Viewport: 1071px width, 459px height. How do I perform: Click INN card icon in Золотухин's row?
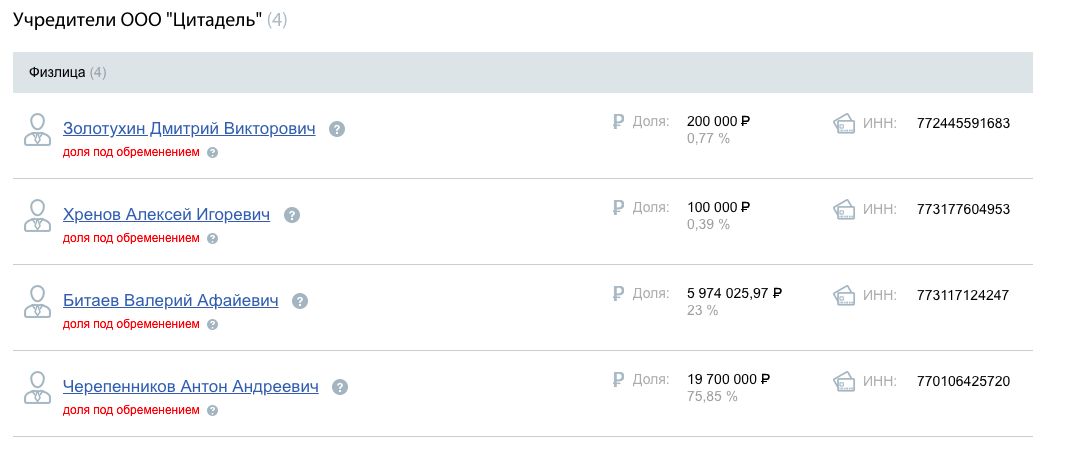(x=845, y=123)
